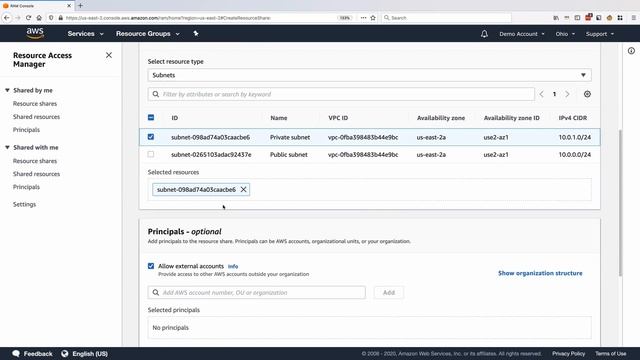Click the browser forward arrow
This screenshot has width=640, height=360.
pyautogui.click(x=17, y=18)
